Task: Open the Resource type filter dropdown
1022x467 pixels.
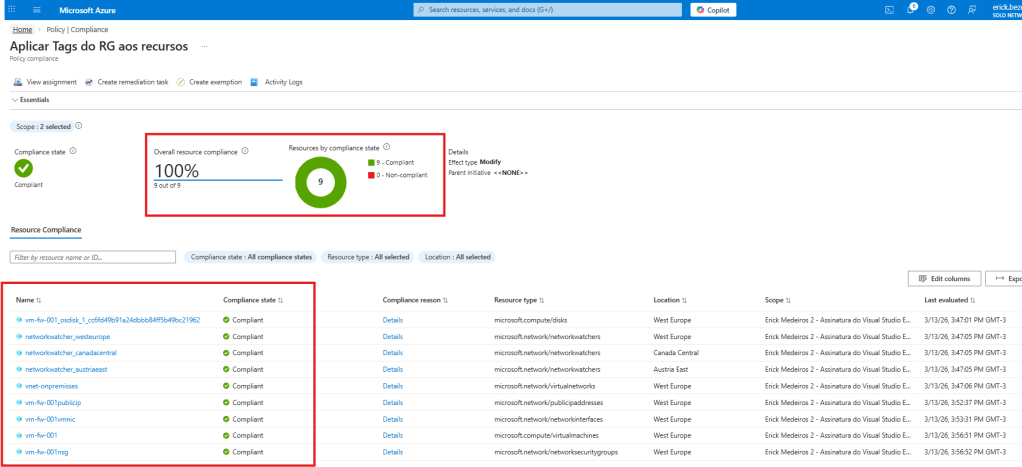Action: click(x=368, y=257)
